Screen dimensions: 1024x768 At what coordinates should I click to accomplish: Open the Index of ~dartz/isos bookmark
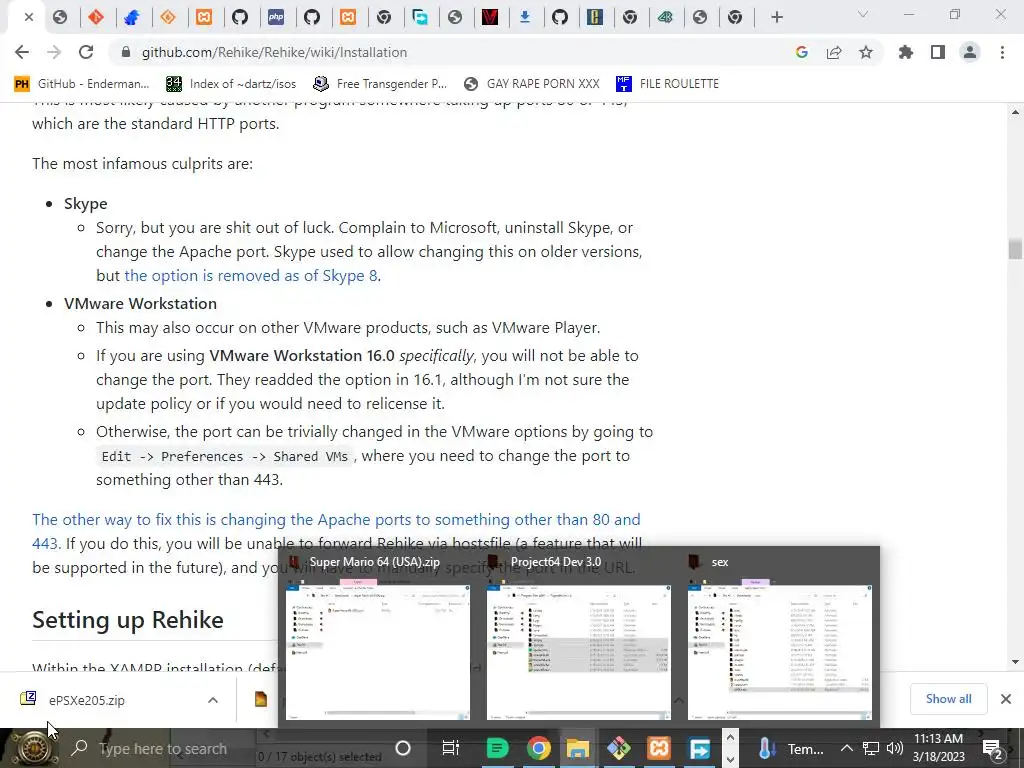coord(231,84)
